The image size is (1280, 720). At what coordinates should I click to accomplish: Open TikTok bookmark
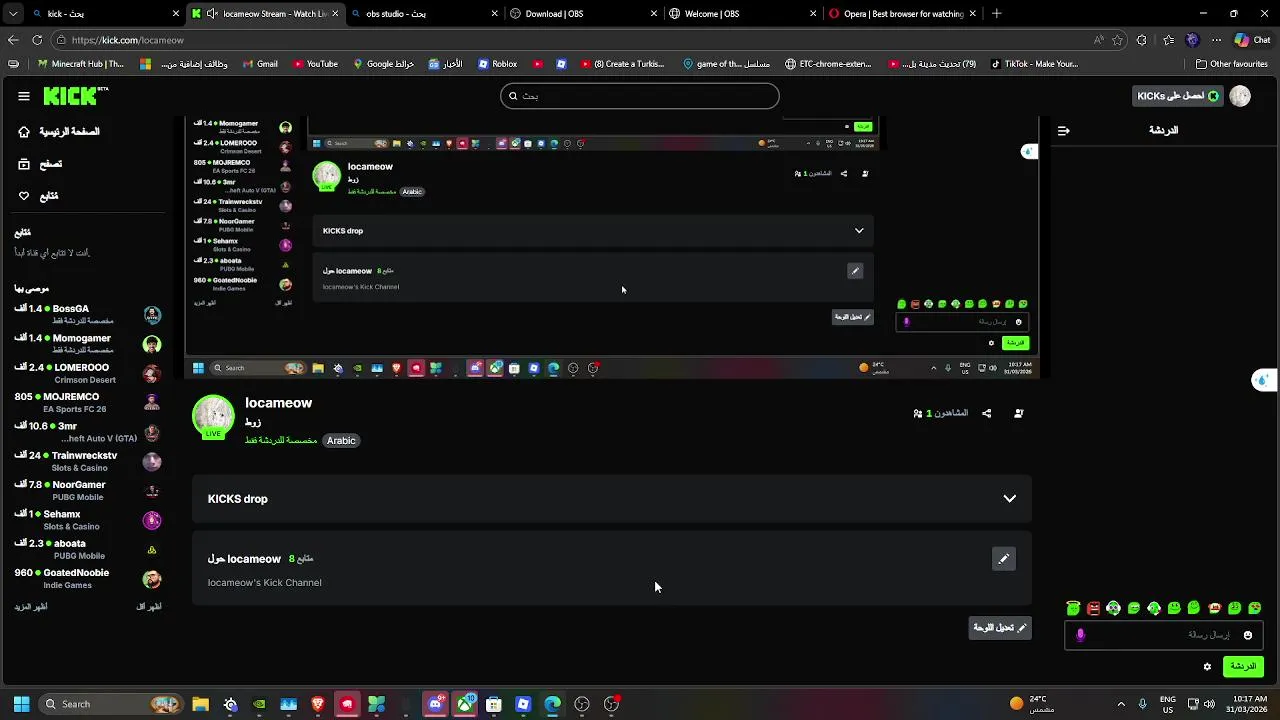click(x=1034, y=64)
